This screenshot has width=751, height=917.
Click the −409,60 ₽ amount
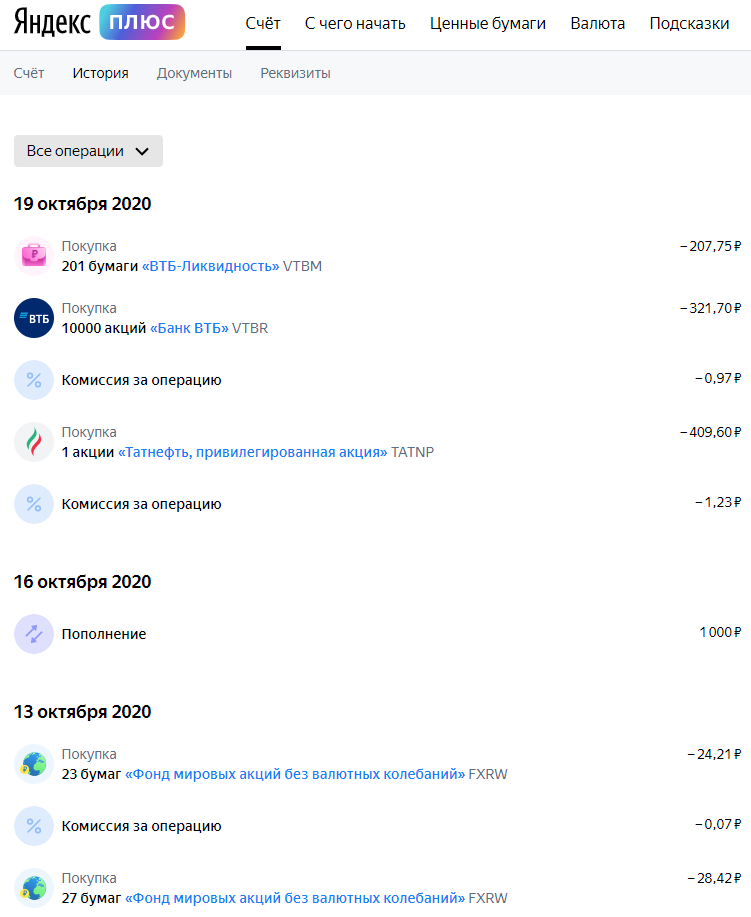(x=710, y=432)
